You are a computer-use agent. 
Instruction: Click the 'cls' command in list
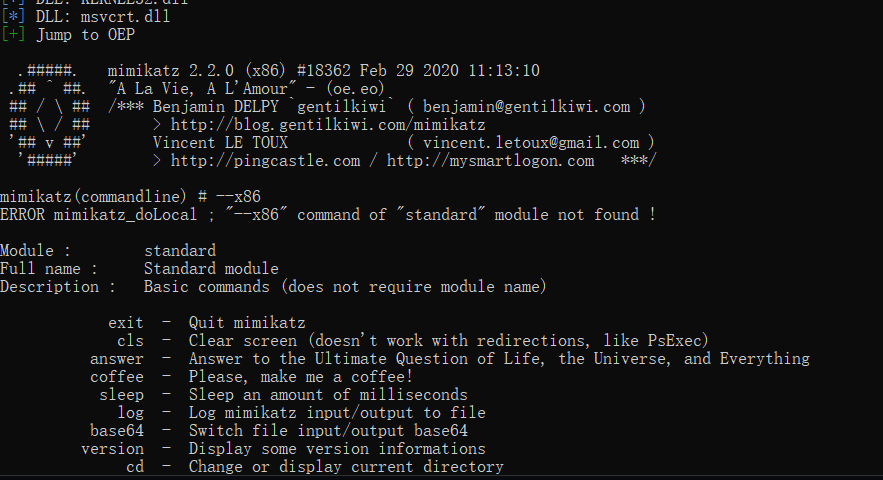130,341
